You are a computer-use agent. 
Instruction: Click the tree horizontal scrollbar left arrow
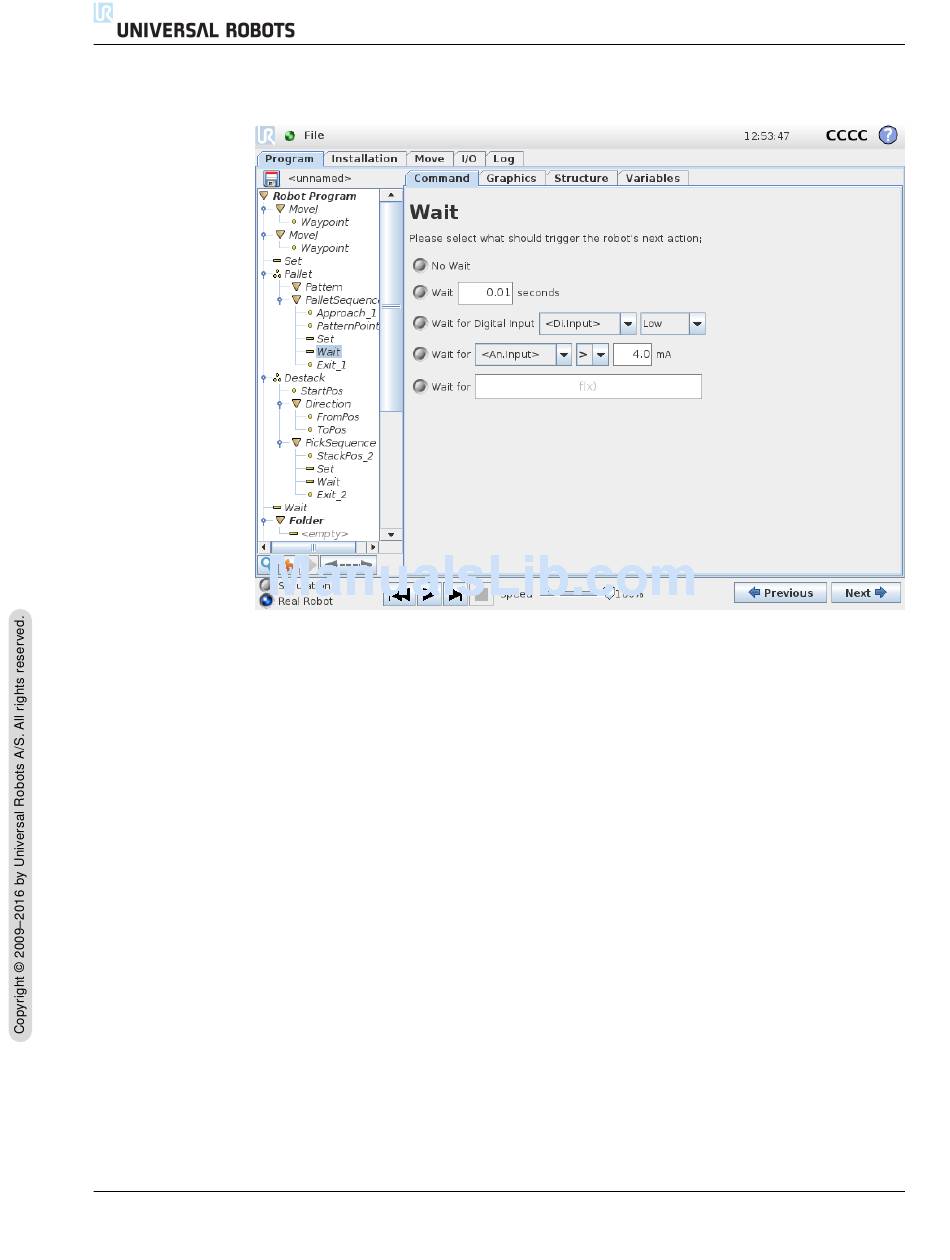(264, 548)
